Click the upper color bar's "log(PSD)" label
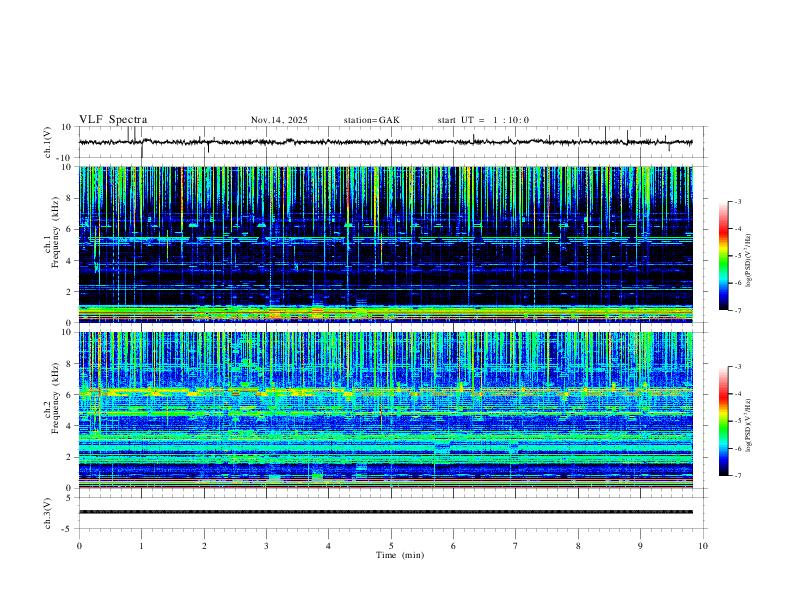The width and height of the screenshot is (792, 612). (749, 260)
